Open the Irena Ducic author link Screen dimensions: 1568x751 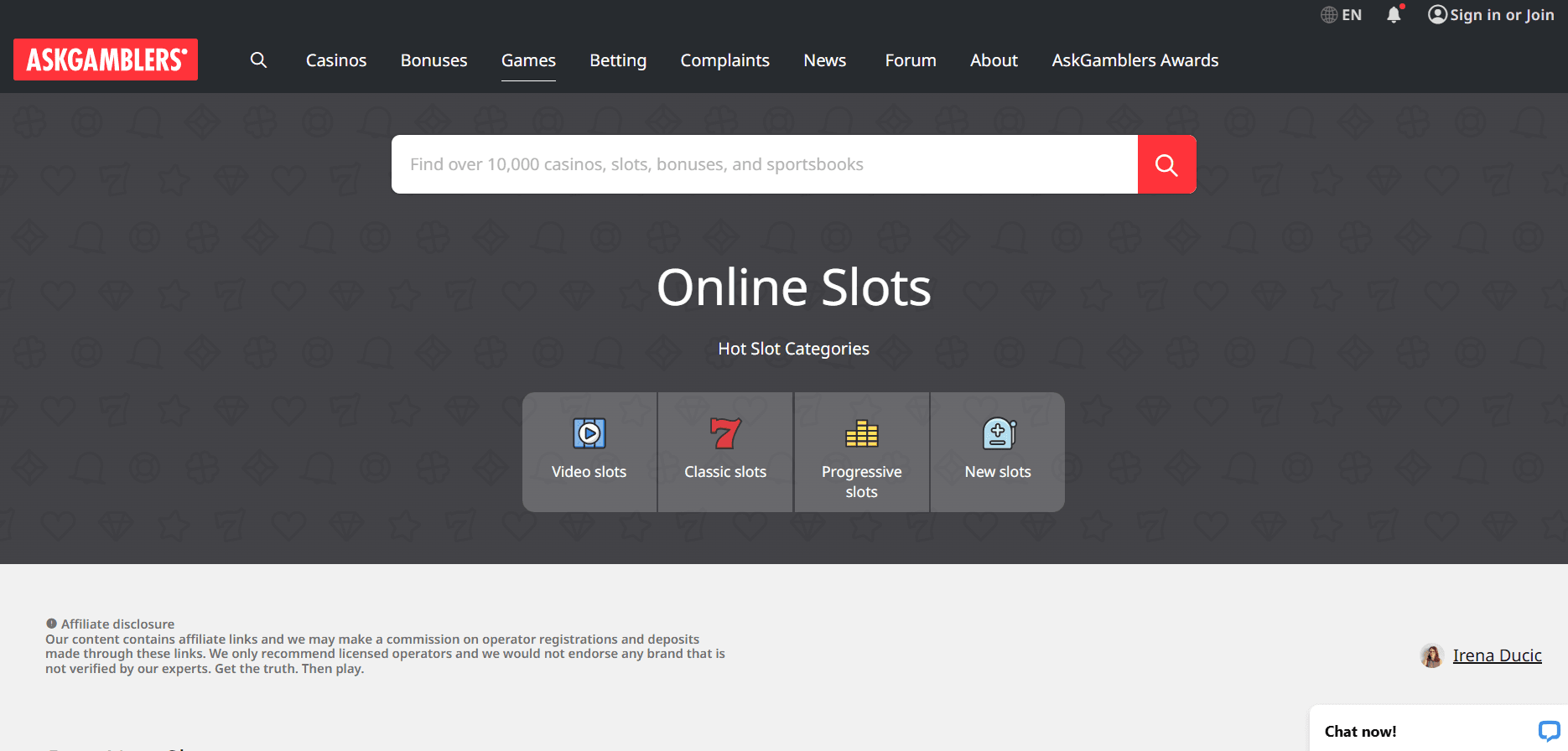[1497, 655]
